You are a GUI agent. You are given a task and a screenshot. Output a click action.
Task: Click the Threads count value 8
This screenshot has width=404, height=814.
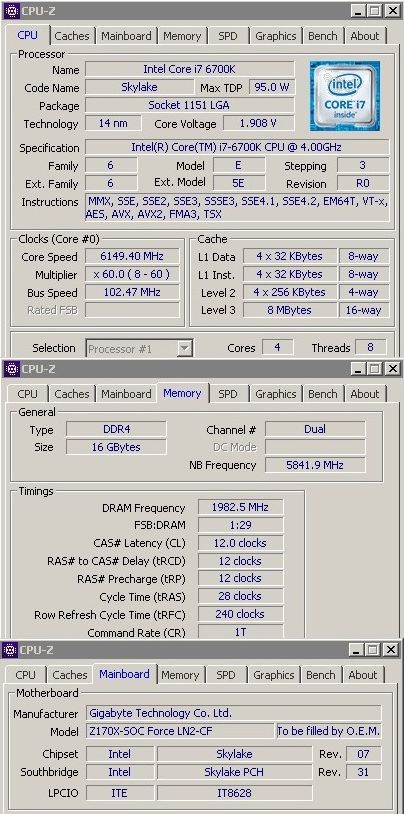pyautogui.click(x=370, y=347)
